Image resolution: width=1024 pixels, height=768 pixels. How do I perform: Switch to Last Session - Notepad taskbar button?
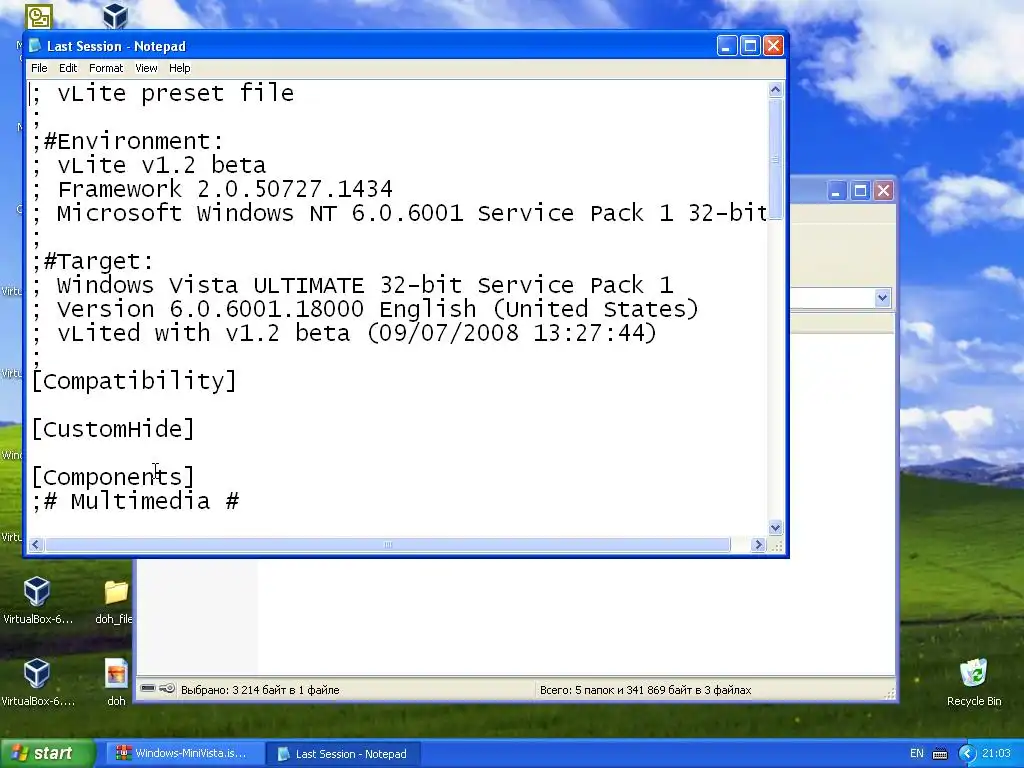click(x=343, y=754)
